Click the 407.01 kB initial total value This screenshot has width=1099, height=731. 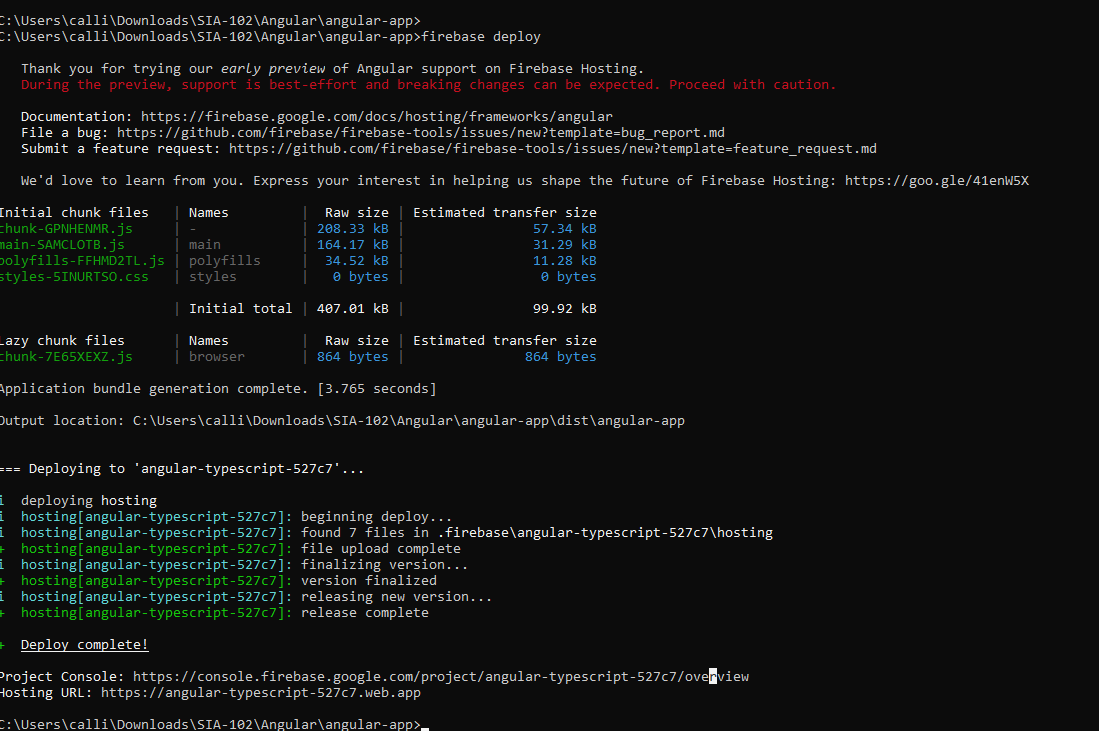pos(353,308)
